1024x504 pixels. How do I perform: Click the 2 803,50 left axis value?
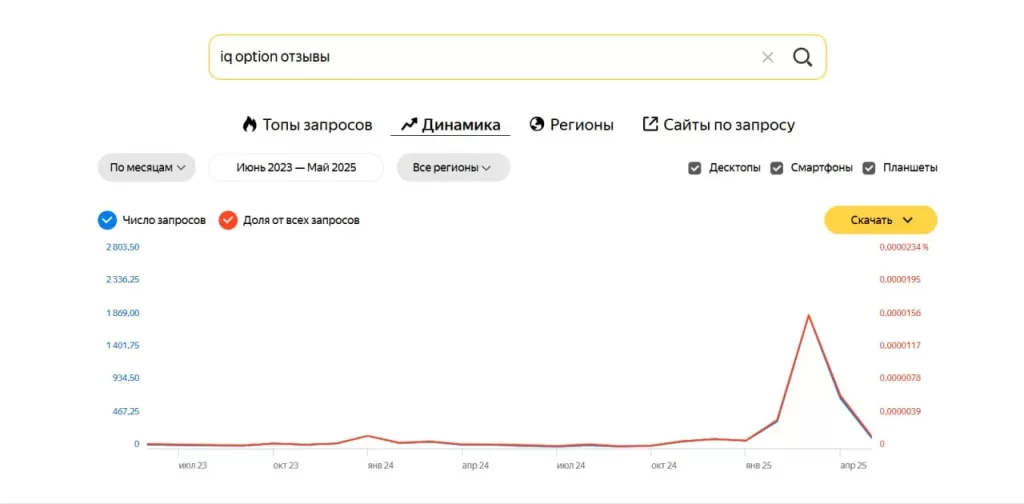tap(123, 247)
